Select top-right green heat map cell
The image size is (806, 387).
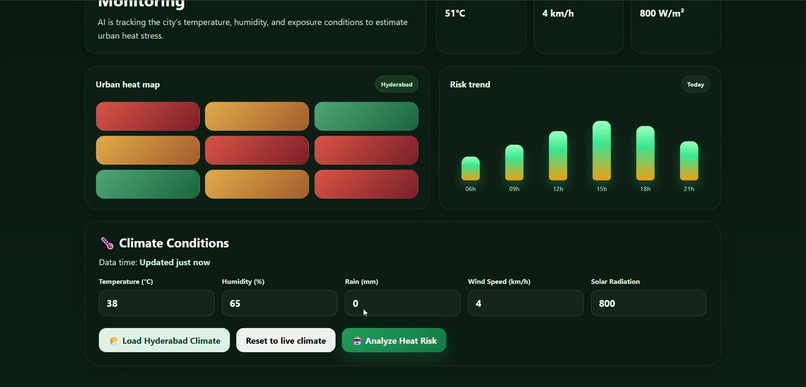click(x=366, y=116)
